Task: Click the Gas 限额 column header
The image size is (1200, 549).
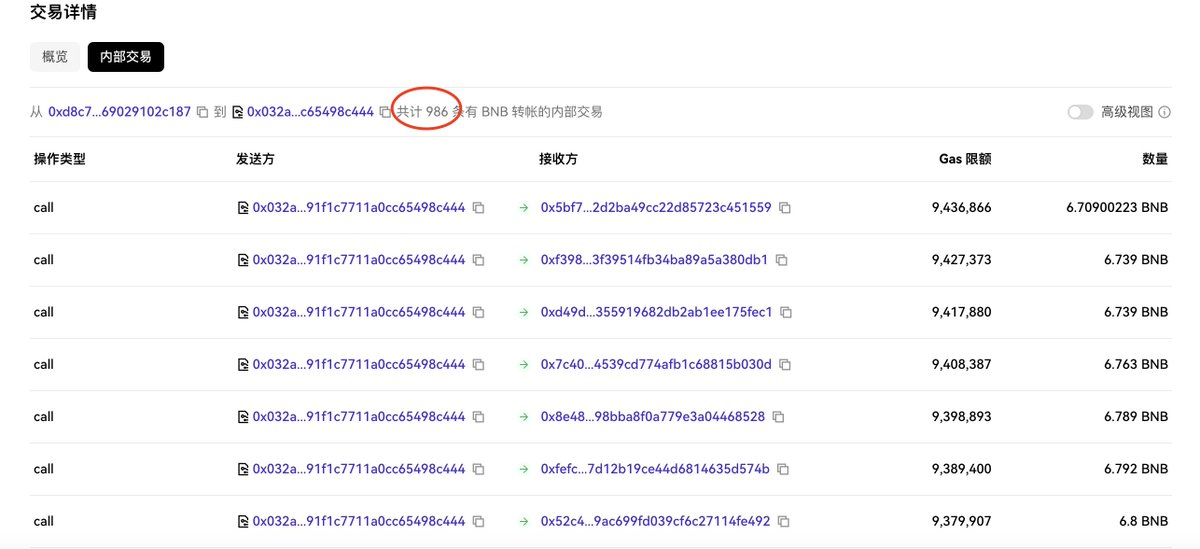Action: click(x=964, y=159)
